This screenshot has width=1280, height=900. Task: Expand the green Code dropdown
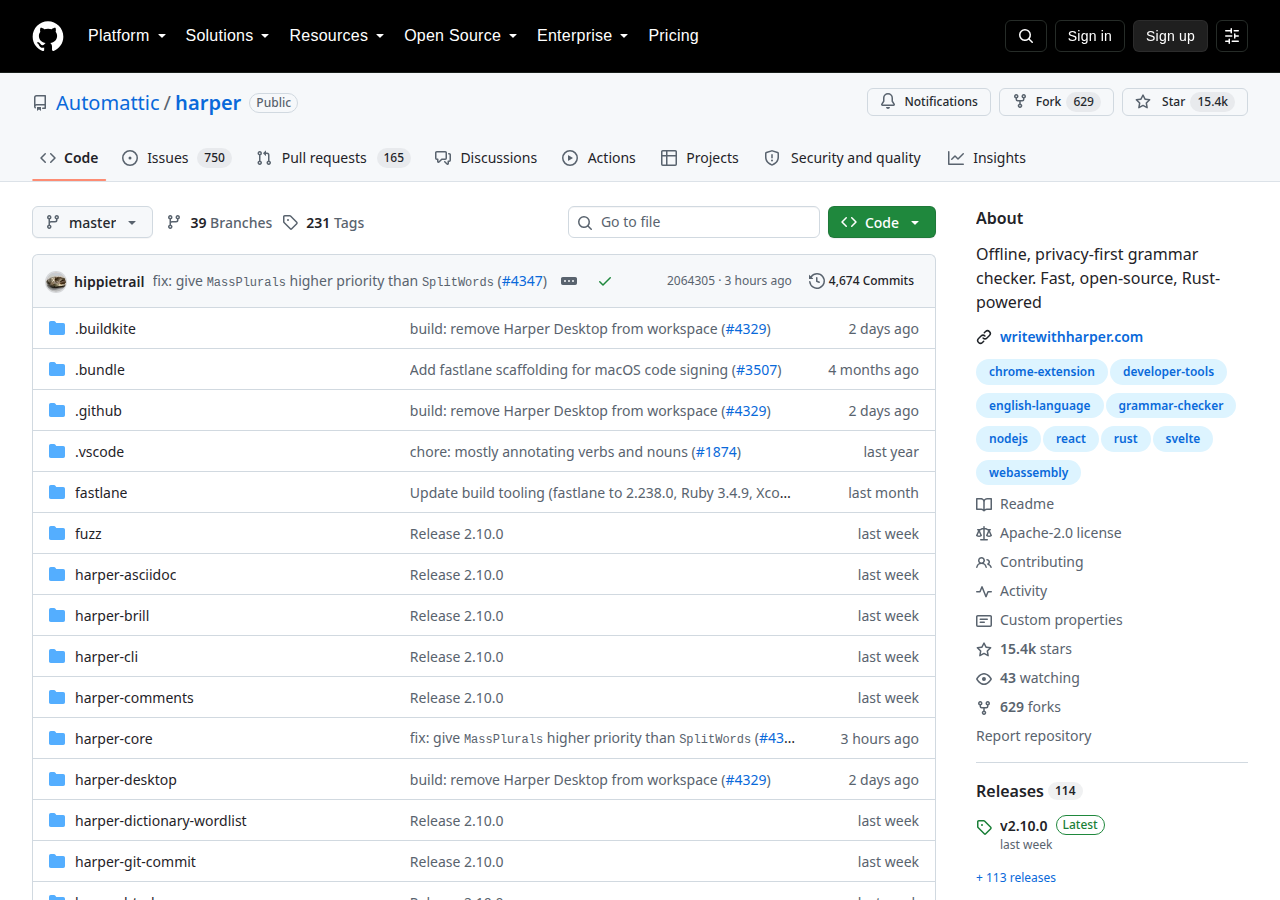click(882, 222)
